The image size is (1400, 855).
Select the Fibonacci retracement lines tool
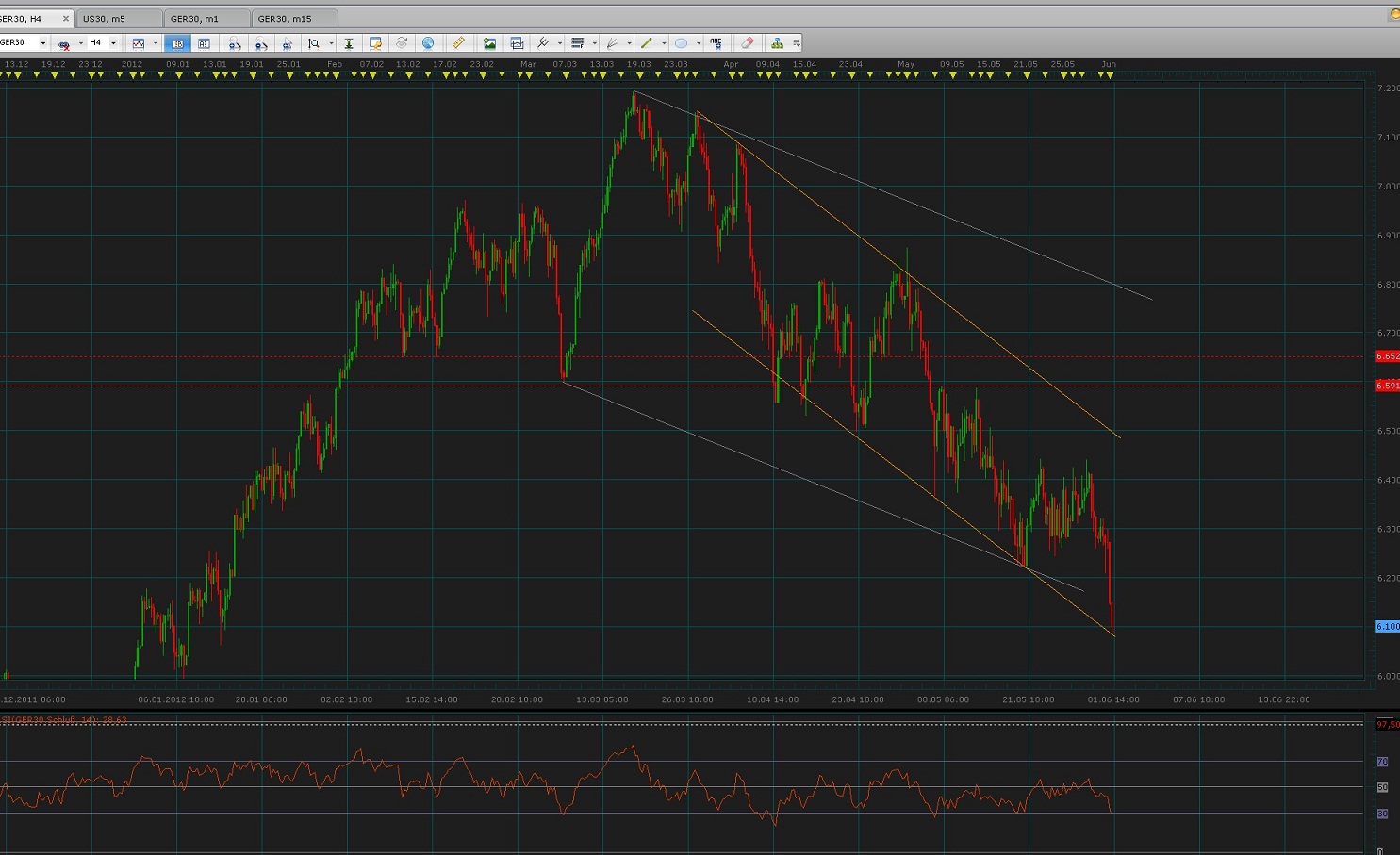578,43
